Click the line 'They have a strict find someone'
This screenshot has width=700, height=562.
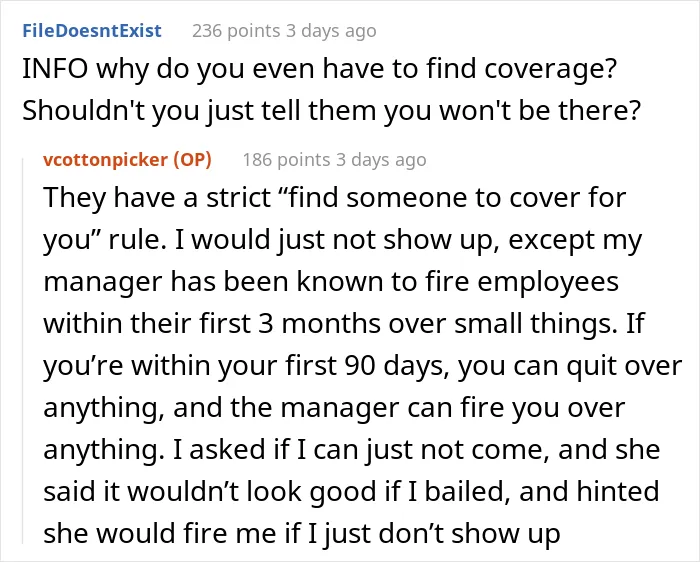335,197
